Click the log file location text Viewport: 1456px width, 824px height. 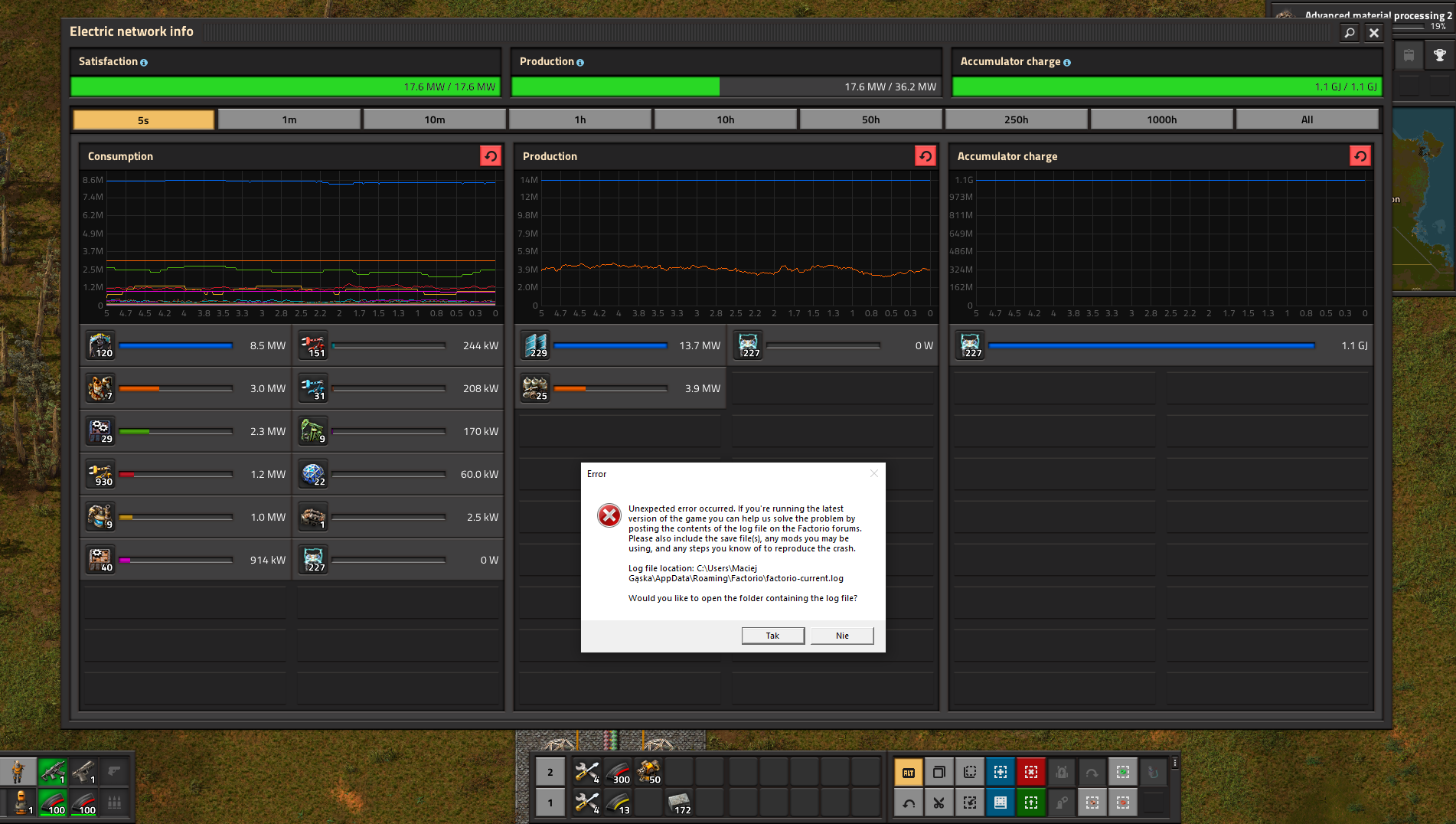(736, 573)
